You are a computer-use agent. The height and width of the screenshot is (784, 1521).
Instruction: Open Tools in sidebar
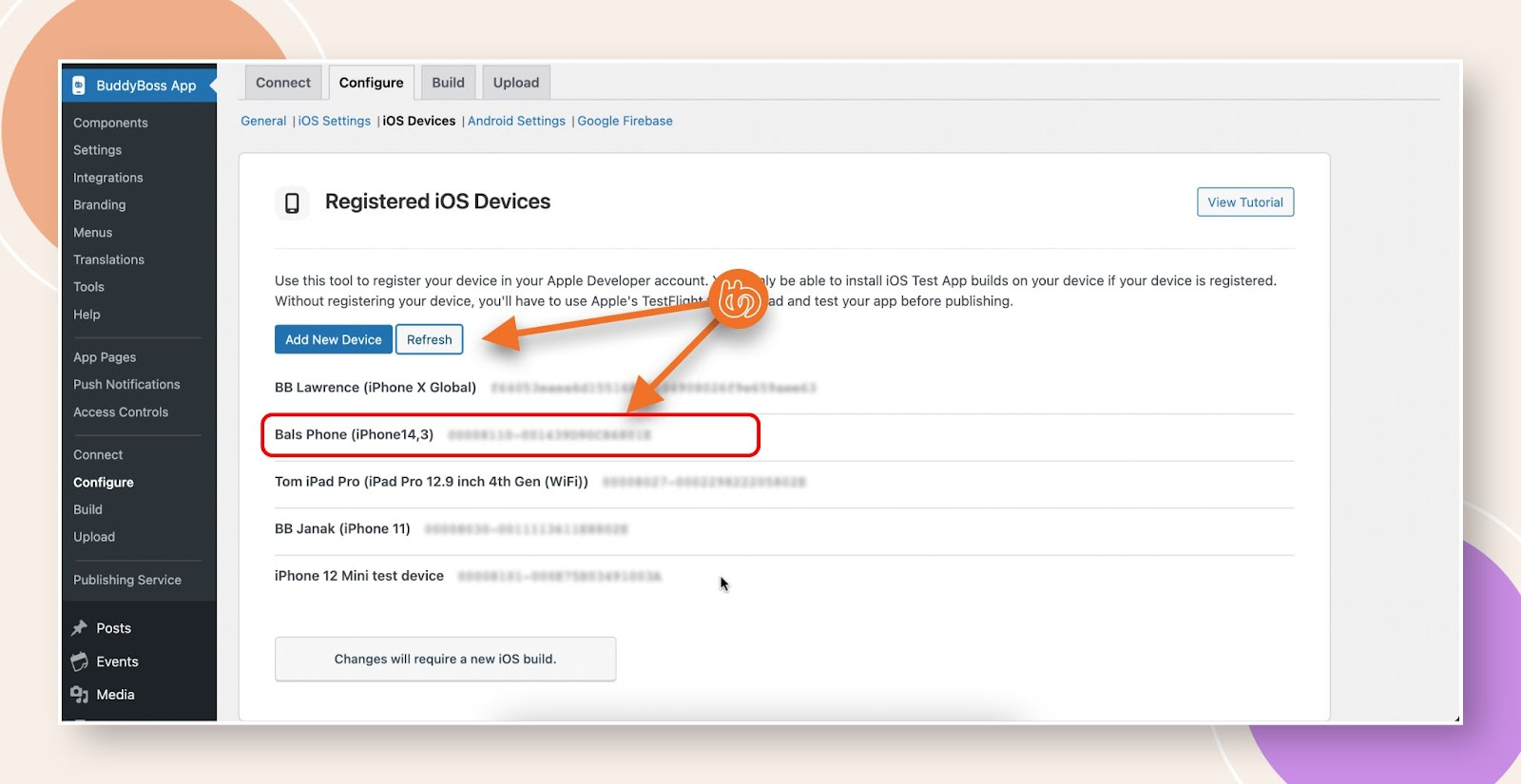click(x=89, y=287)
